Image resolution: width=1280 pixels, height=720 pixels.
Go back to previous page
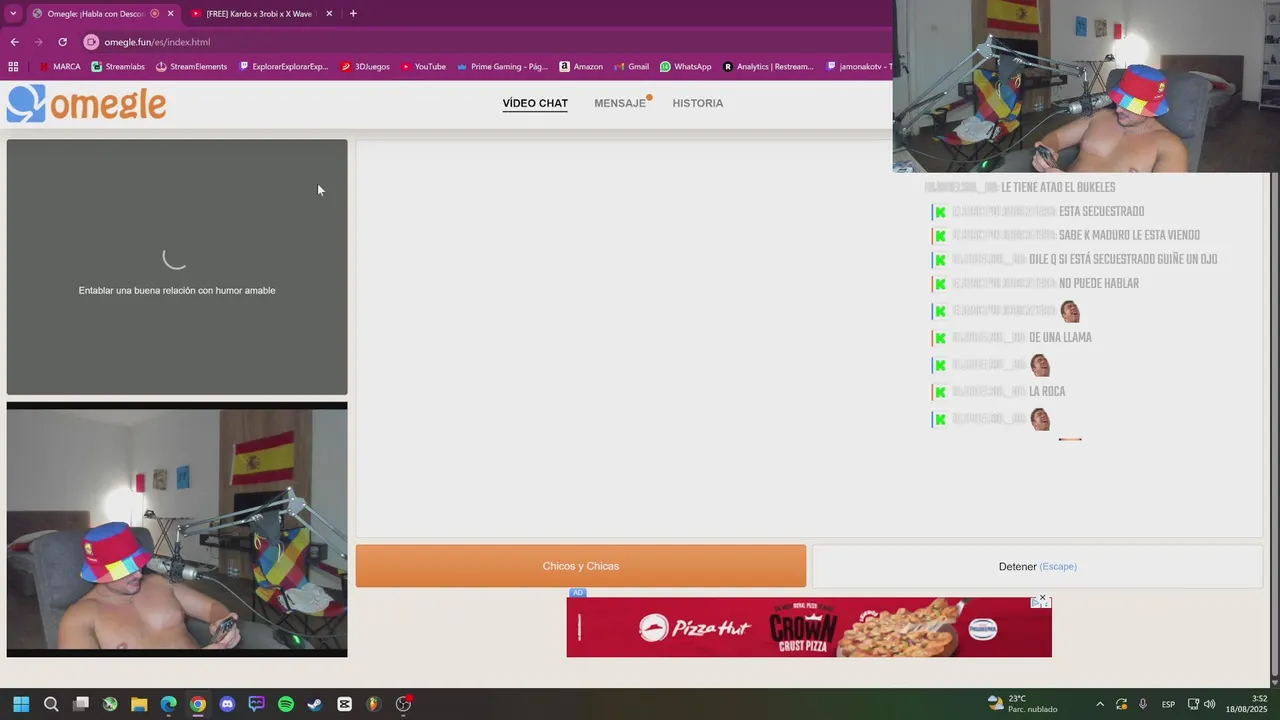[14, 42]
